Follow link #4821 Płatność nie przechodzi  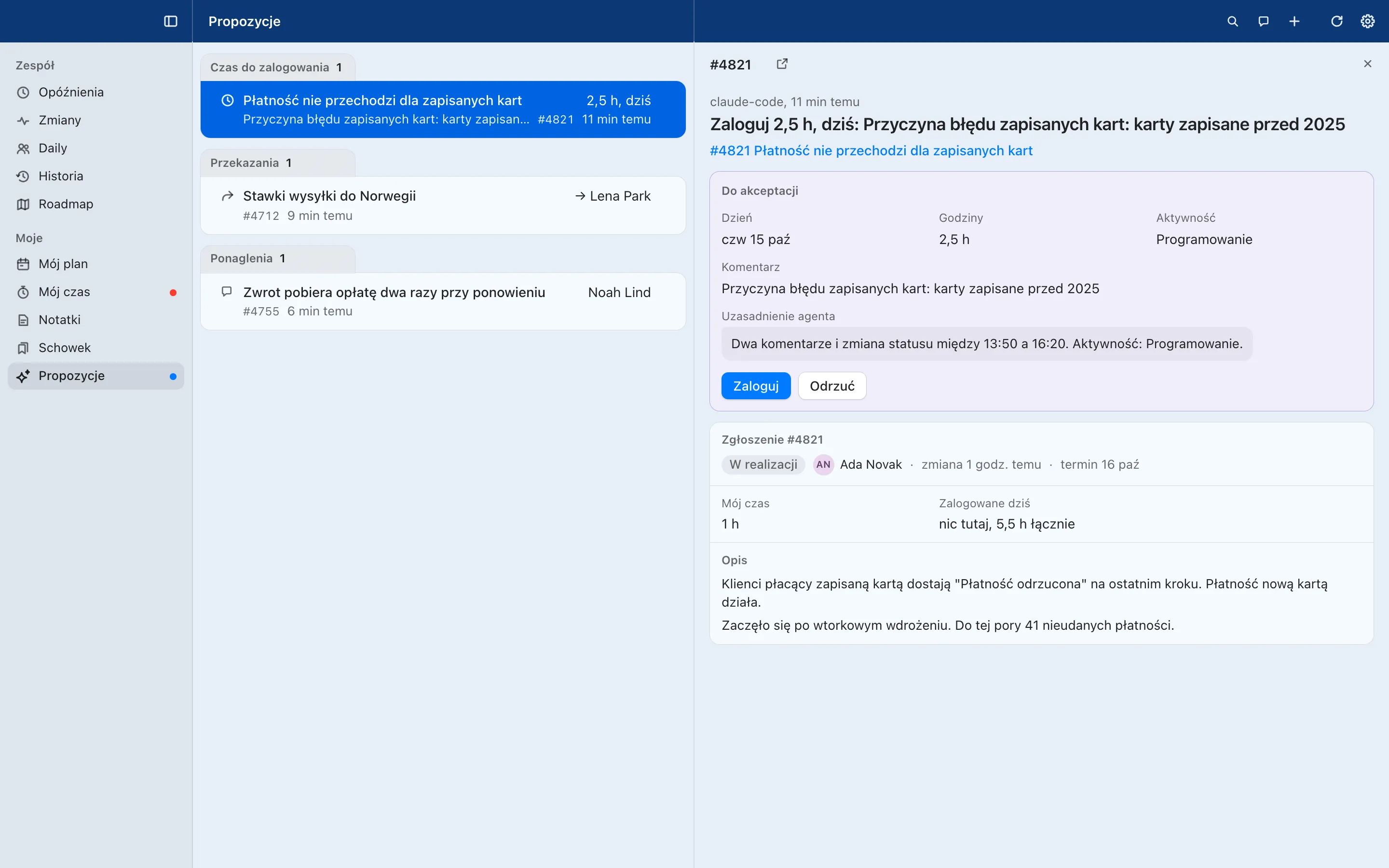pos(872,151)
